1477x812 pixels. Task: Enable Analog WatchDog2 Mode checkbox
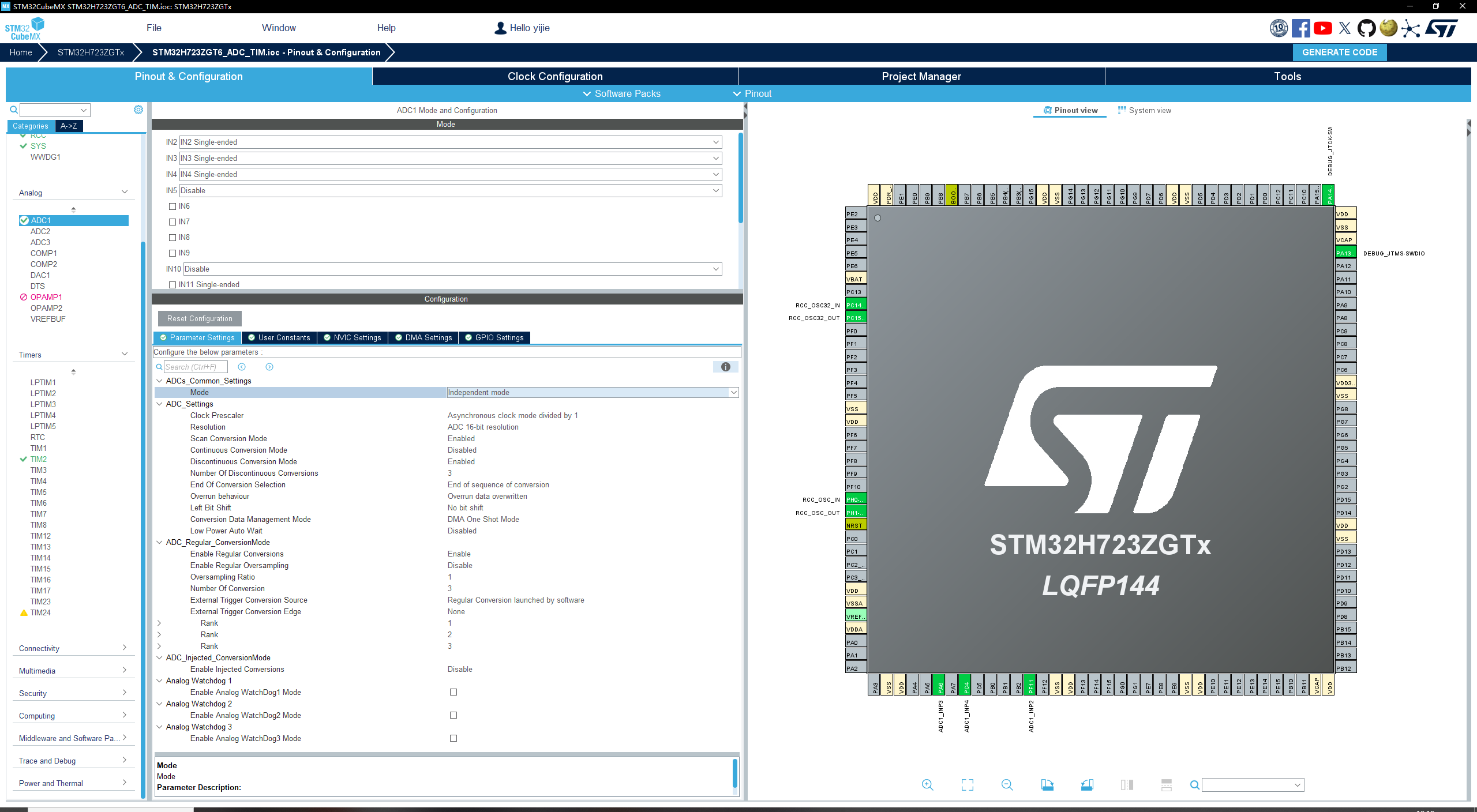[453, 715]
